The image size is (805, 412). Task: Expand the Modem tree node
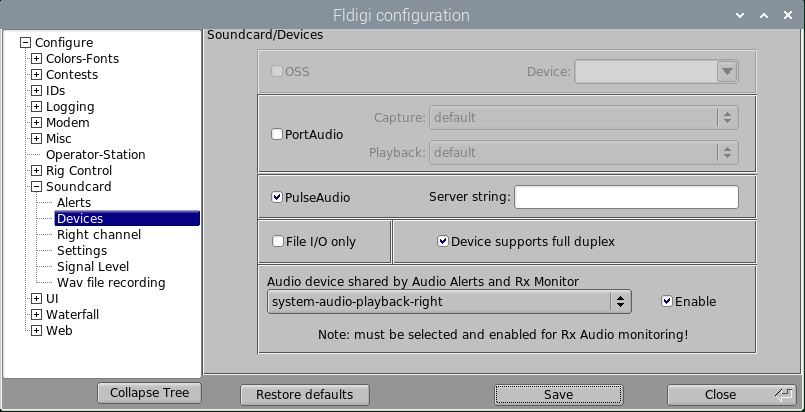pyautogui.click(x=36, y=123)
